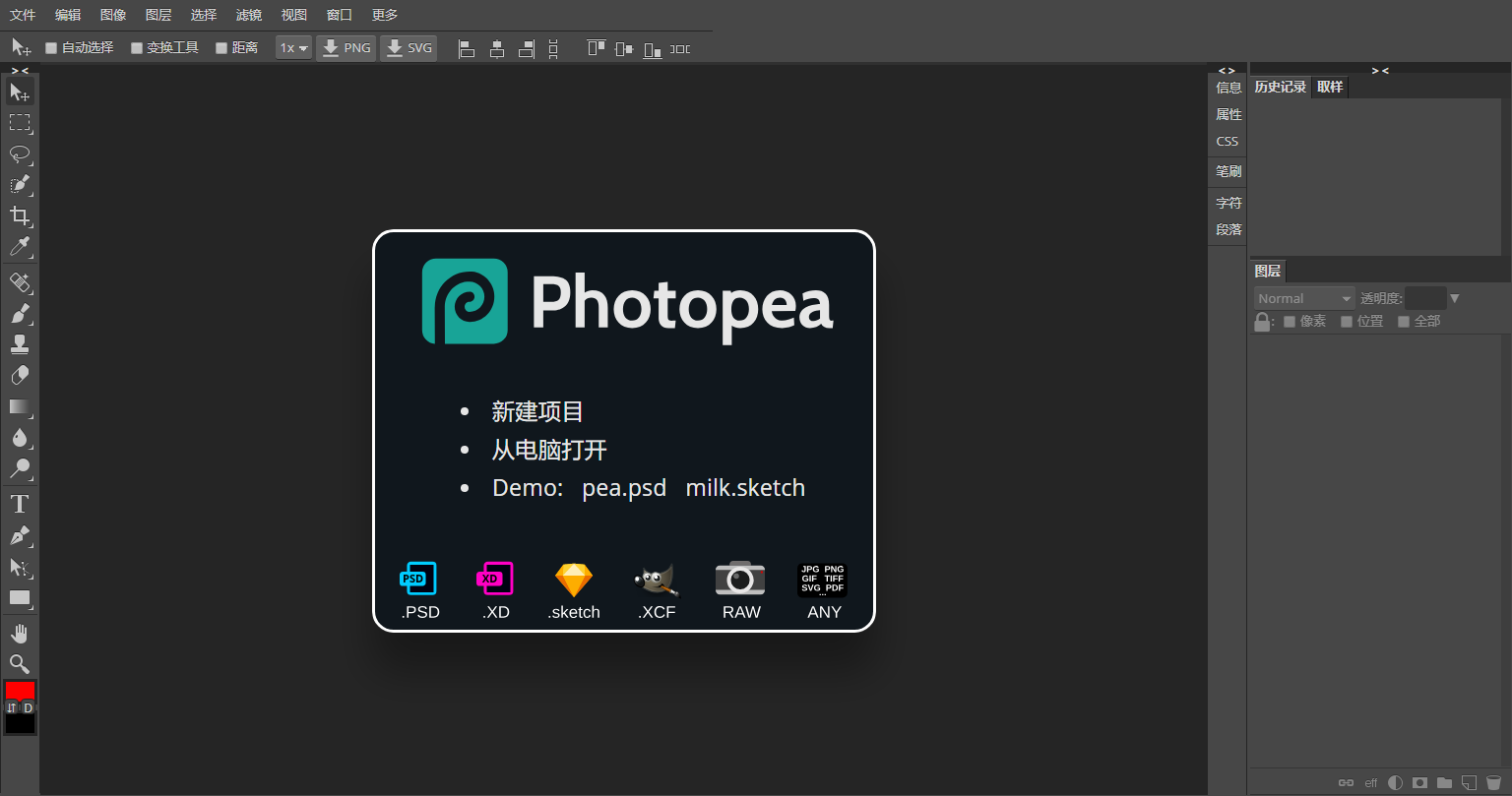Export as SVG button
Screen dimensions: 1512x796
pos(409,48)
